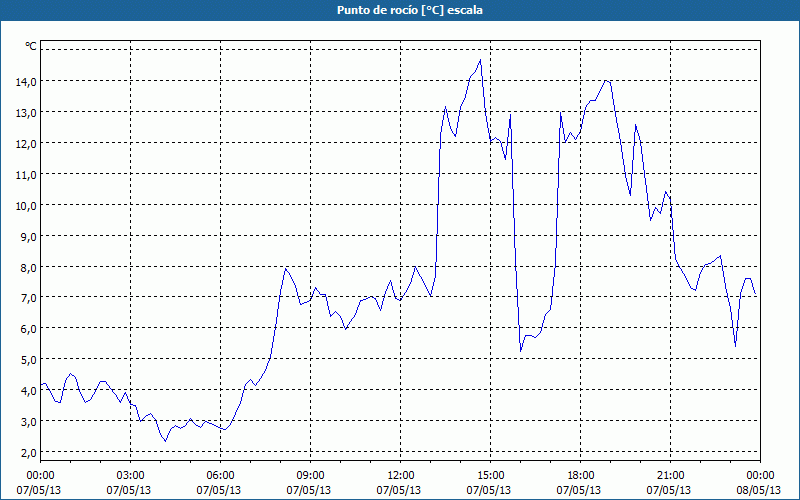
Task: Select the 14,0 y-axis label
Action: pos(26,82)
